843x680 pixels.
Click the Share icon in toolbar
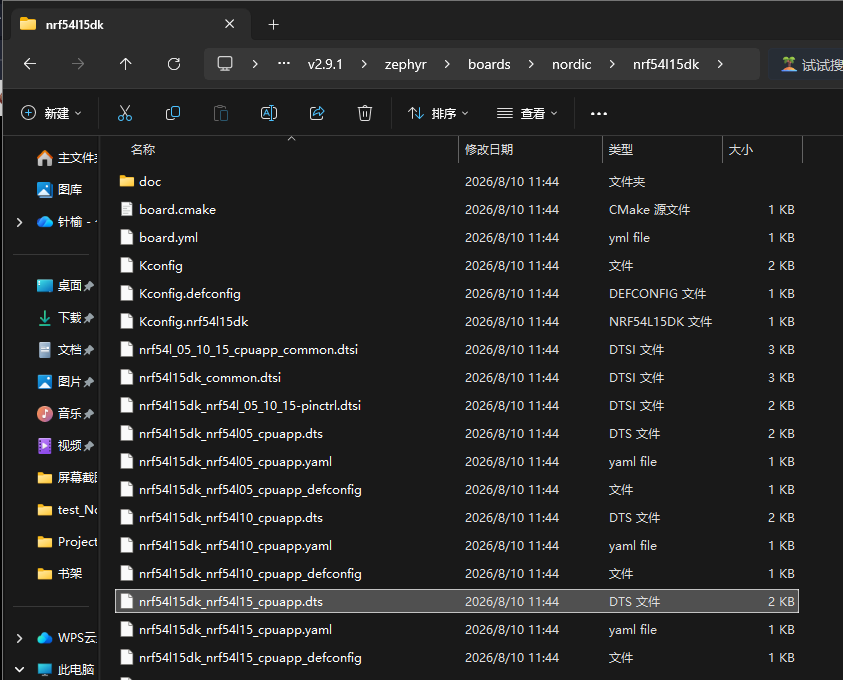coord(317,113)
